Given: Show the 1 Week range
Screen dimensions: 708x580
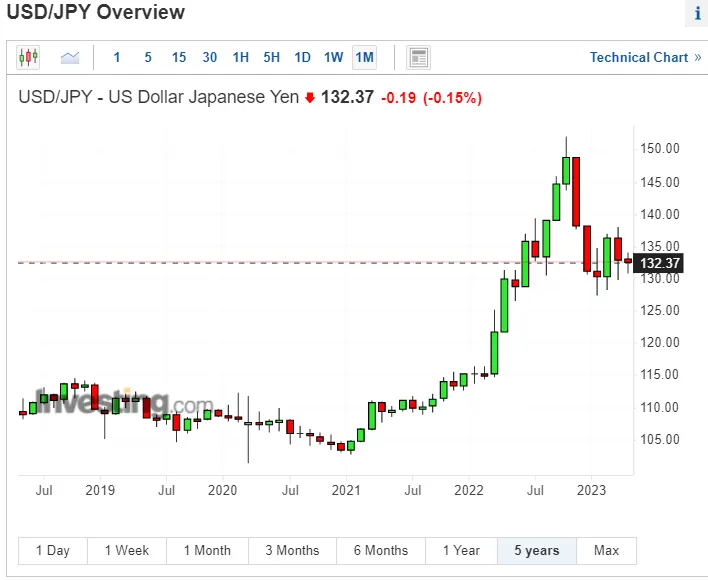Looking at the screenshot, I should point(127,551).
